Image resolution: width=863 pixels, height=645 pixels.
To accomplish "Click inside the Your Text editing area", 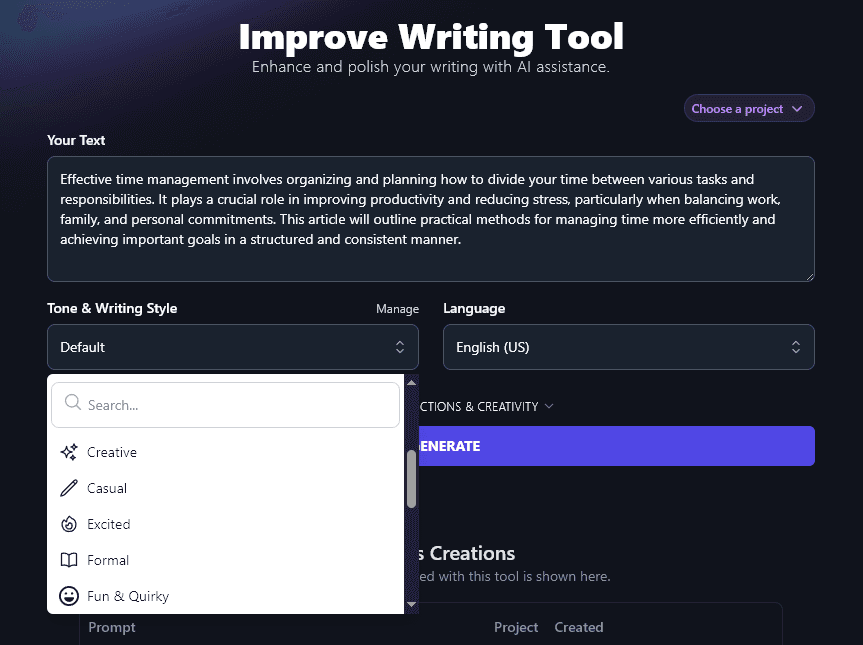I will [430, 218].
